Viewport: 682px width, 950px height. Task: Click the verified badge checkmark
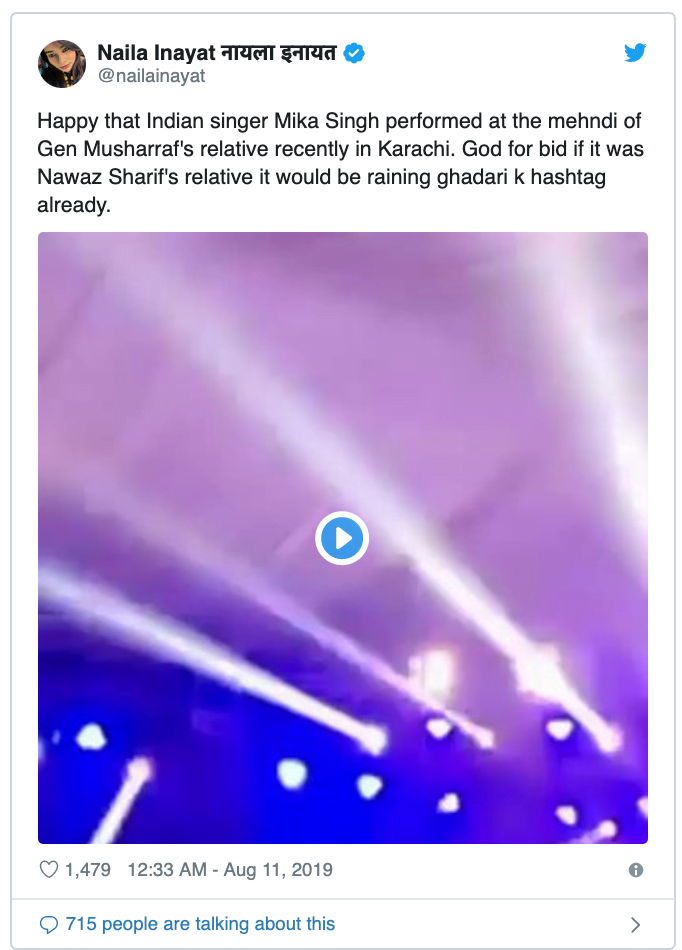[354, 53]
